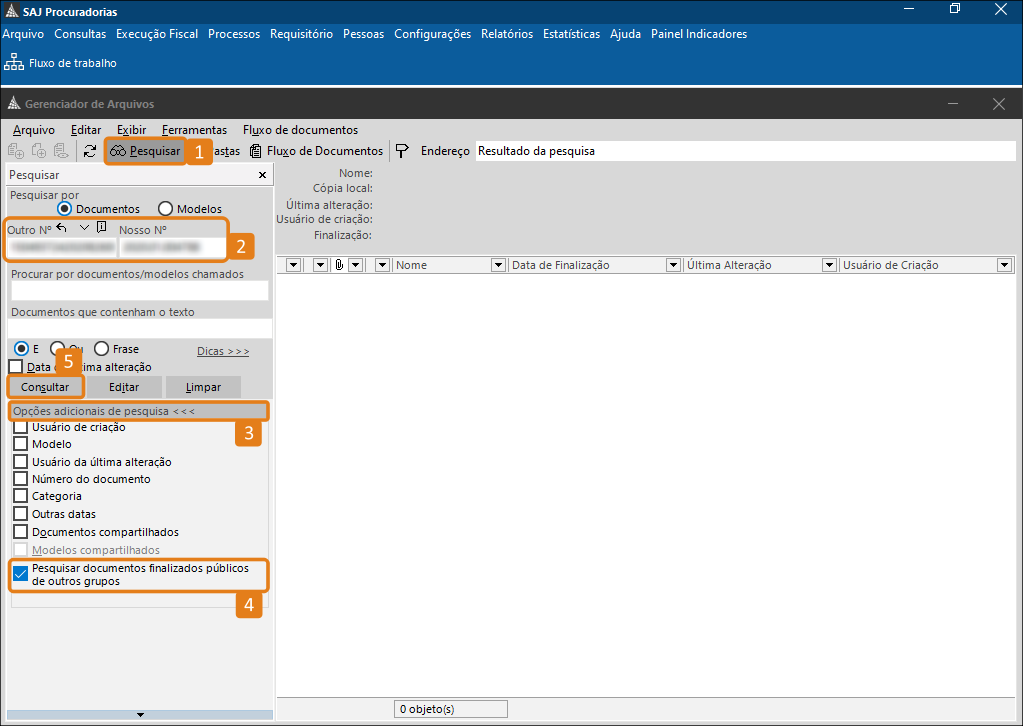Click the back arrow next to Outro Nº

point(62,228)
